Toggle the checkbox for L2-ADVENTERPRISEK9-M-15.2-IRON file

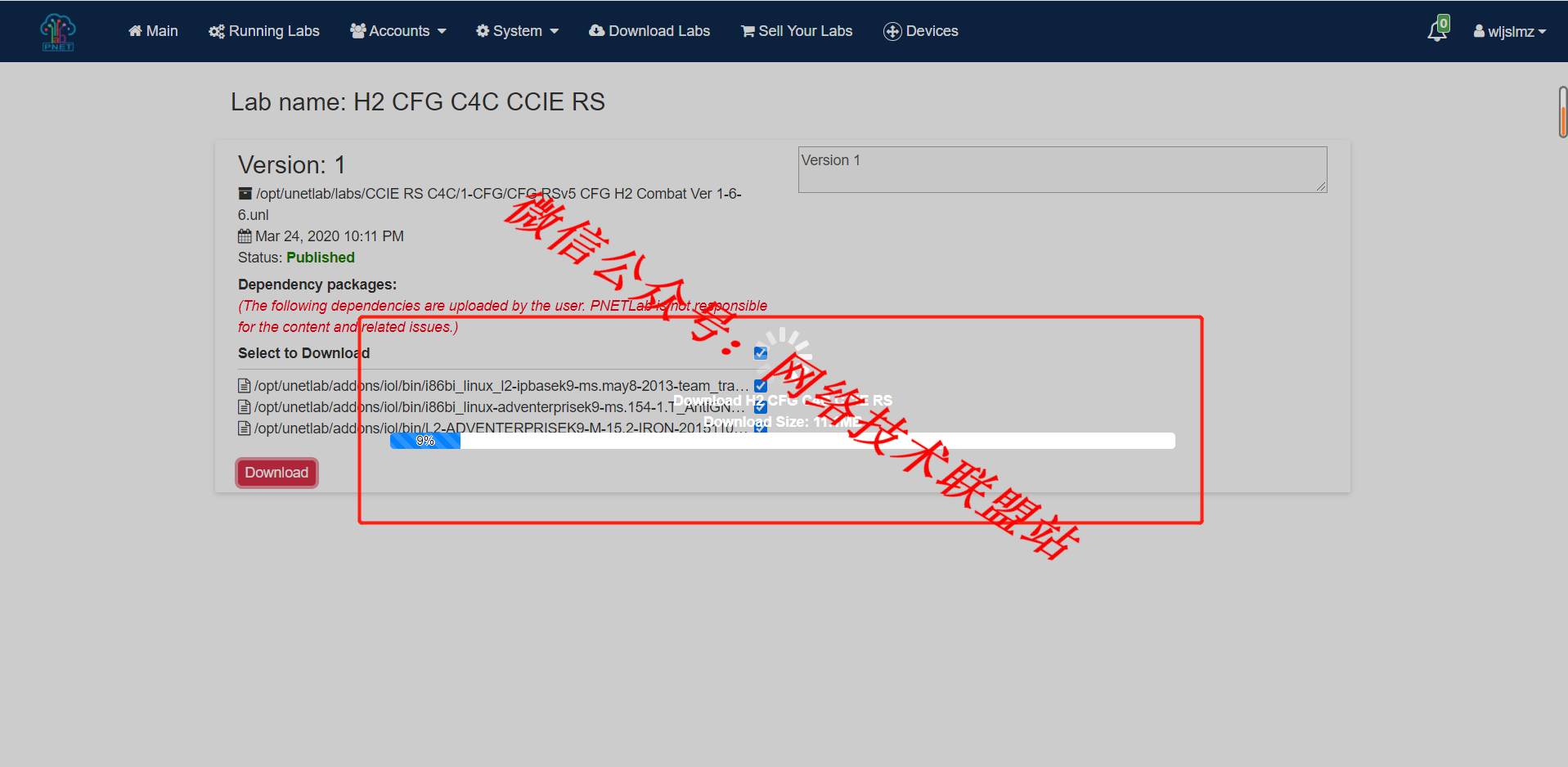coord(761,428)
